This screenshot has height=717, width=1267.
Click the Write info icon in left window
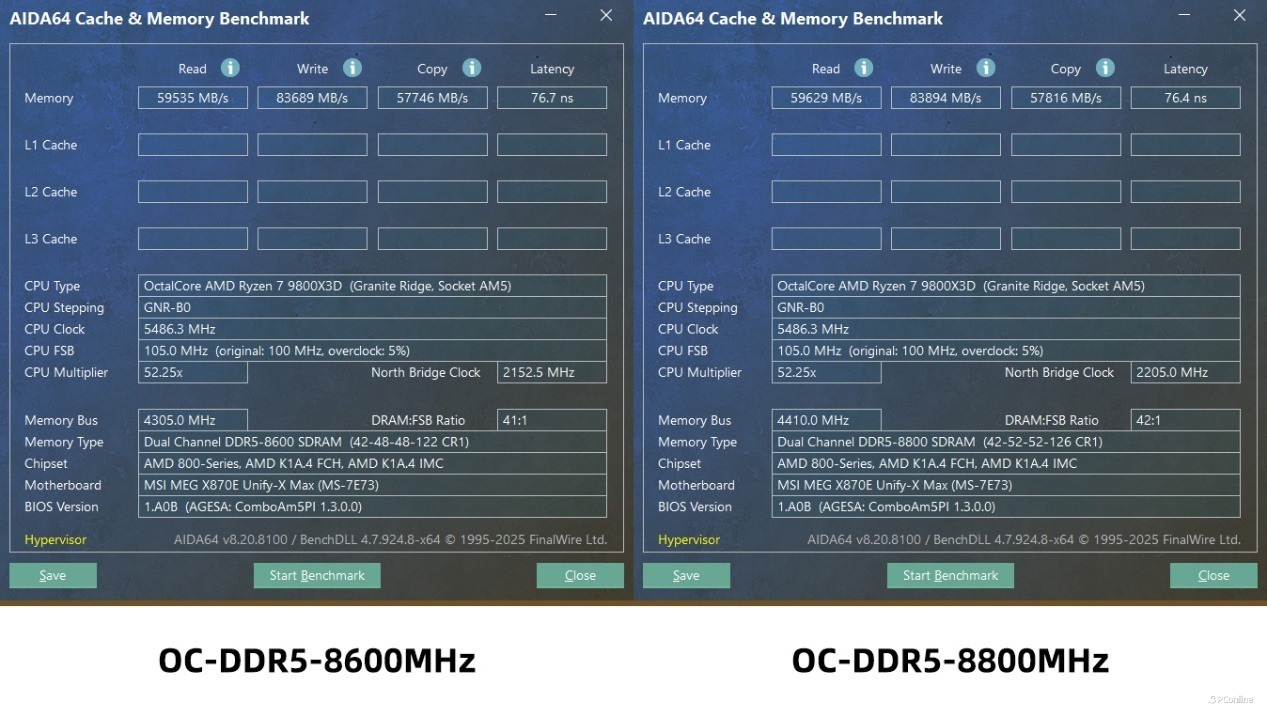point(352,68)
